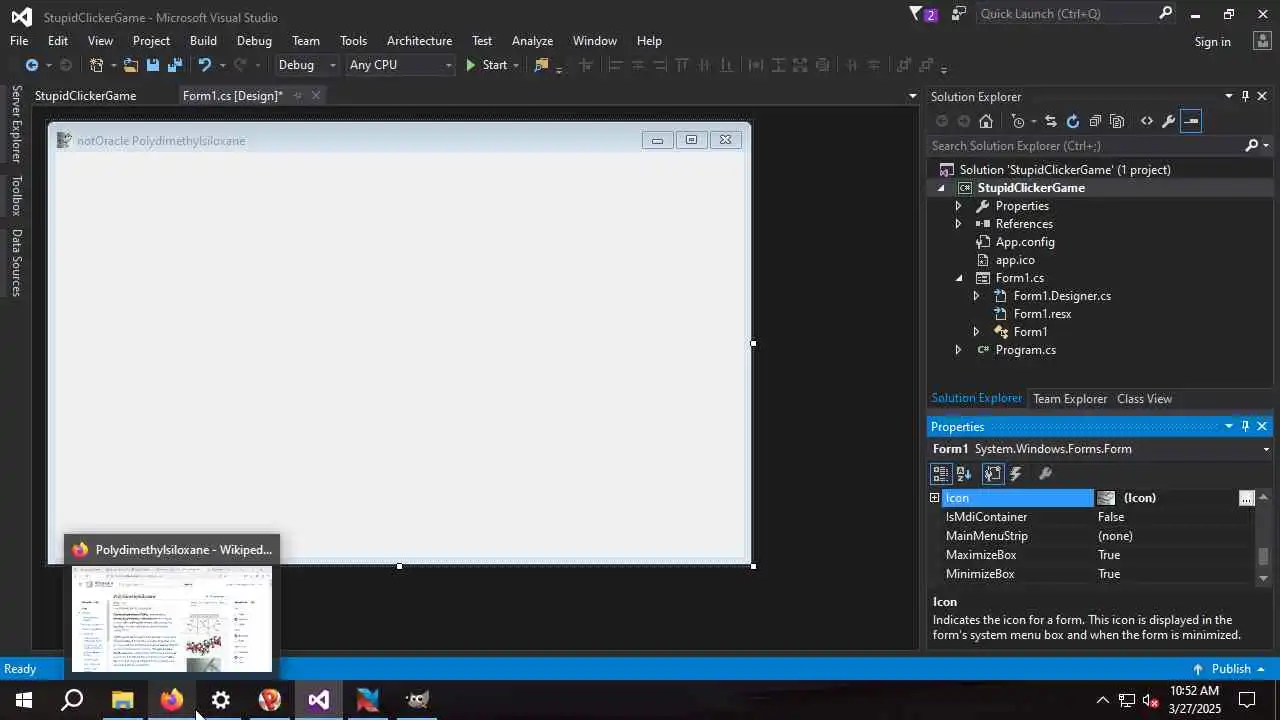
Task: Collapse the Form1.cs node
Action: point(959,278)
